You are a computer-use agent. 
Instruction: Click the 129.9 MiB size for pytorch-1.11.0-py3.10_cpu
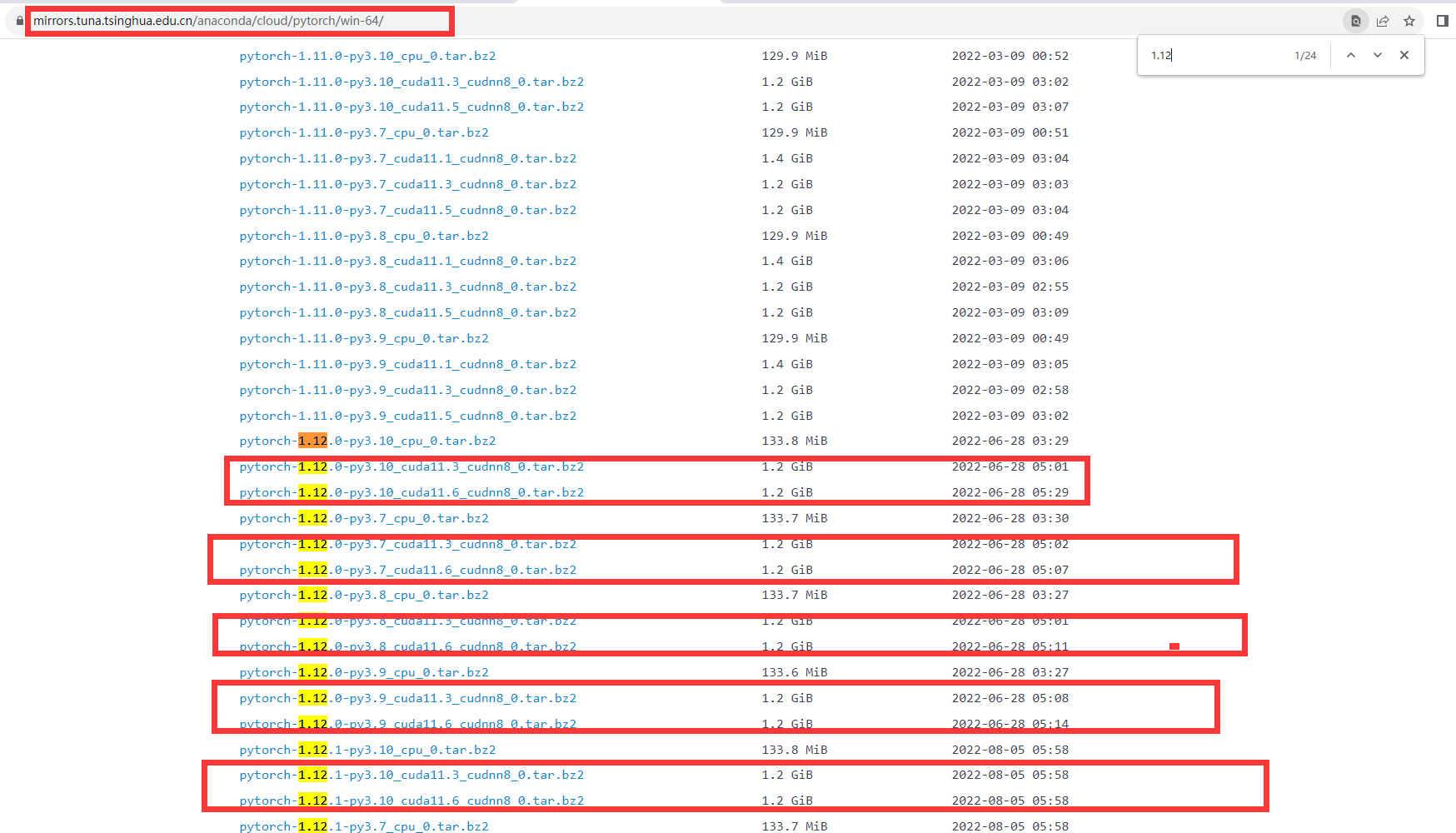[795, 56]
